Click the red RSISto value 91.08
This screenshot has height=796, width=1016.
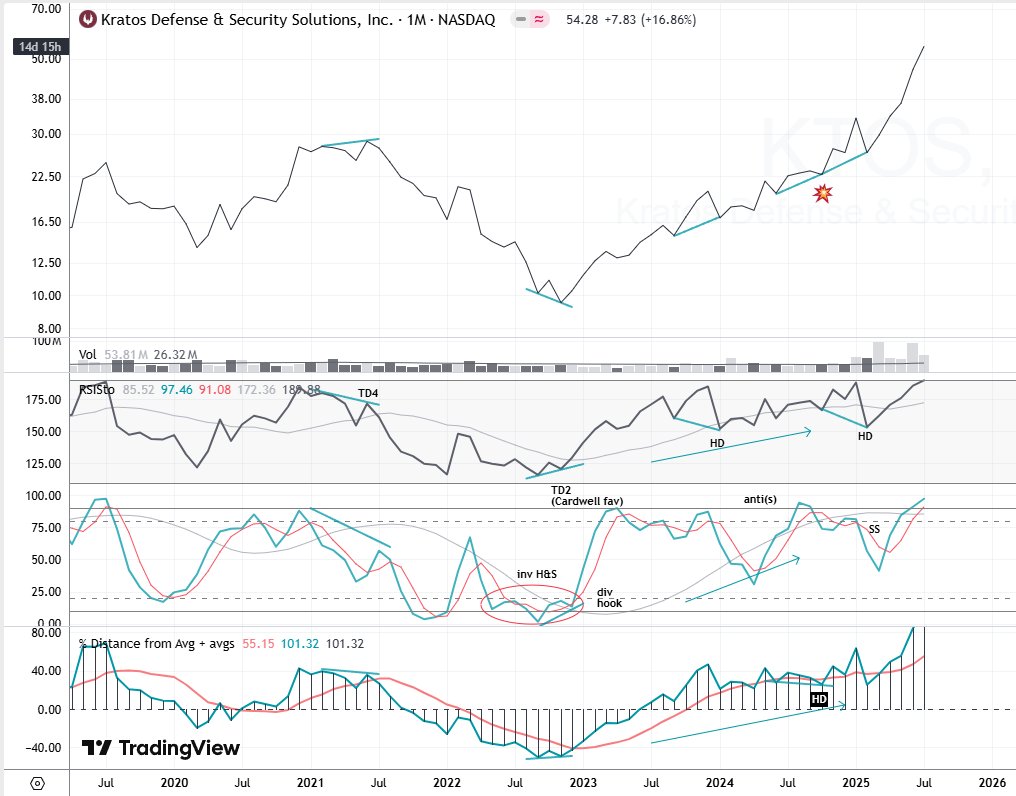[x=215, y=390]
